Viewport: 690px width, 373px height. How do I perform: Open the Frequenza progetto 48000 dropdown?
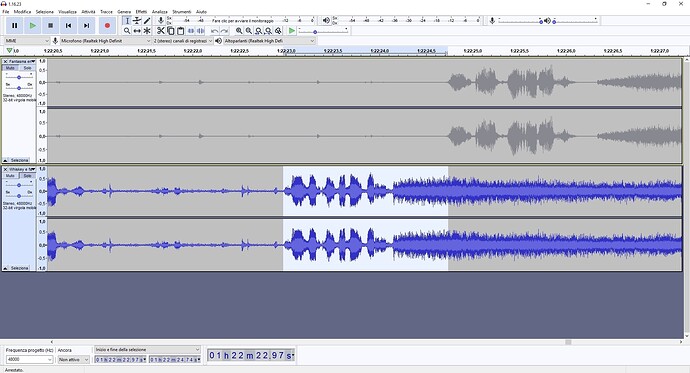[x=29, y=359]
